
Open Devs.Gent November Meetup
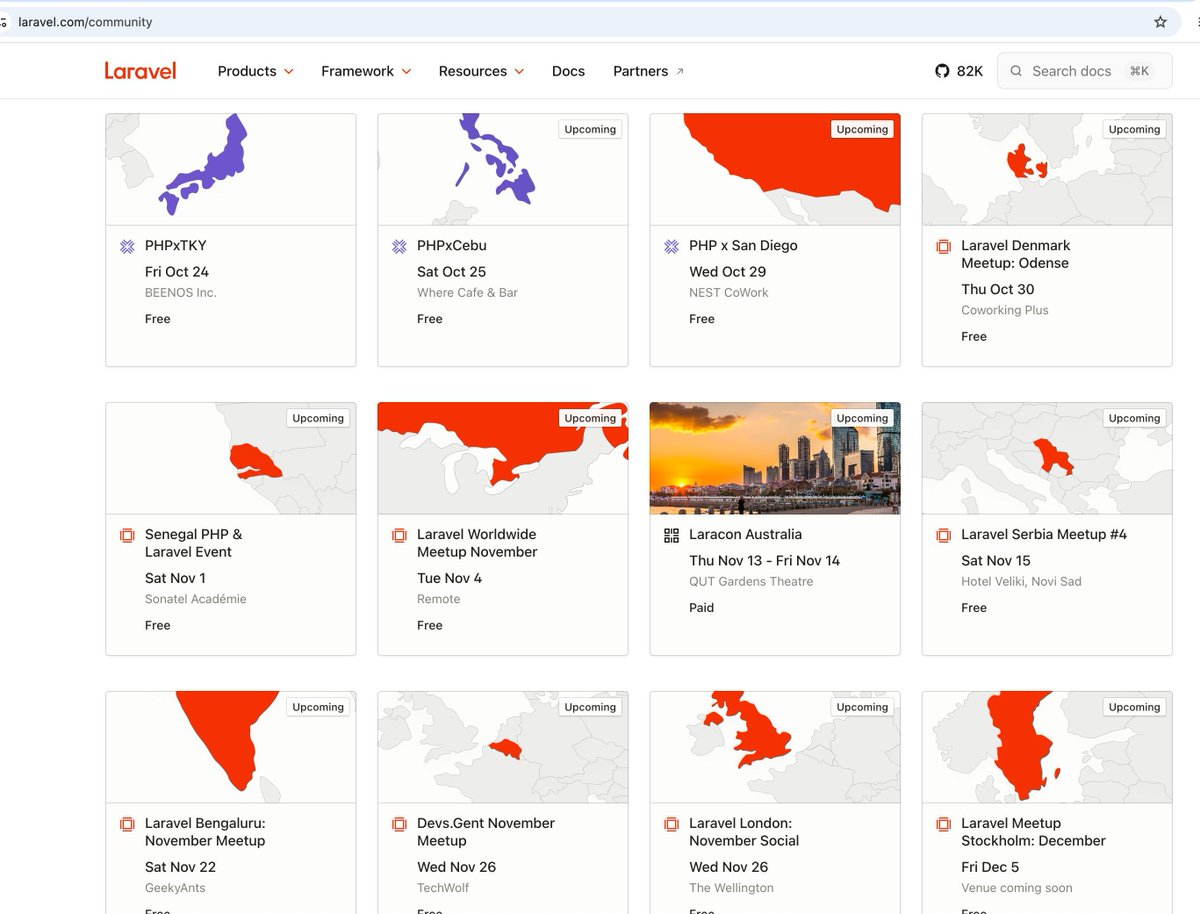coord(486,832)
